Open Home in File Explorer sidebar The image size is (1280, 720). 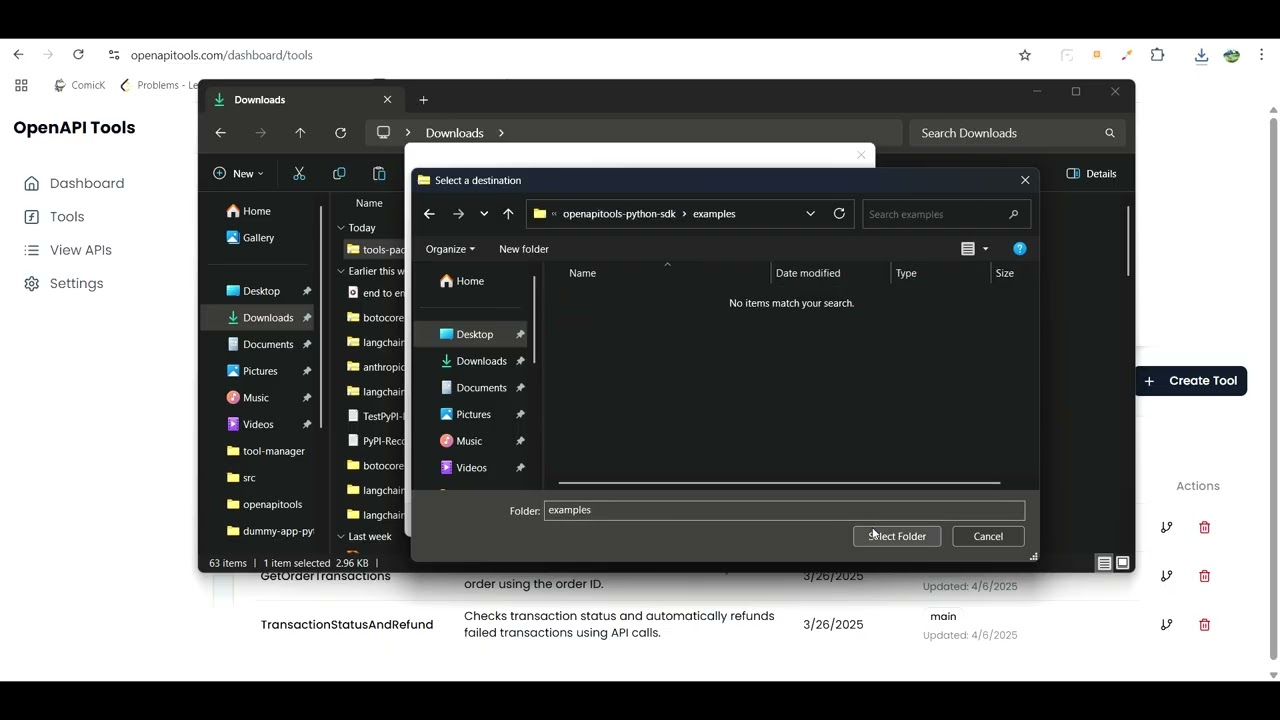coord(248,211)
